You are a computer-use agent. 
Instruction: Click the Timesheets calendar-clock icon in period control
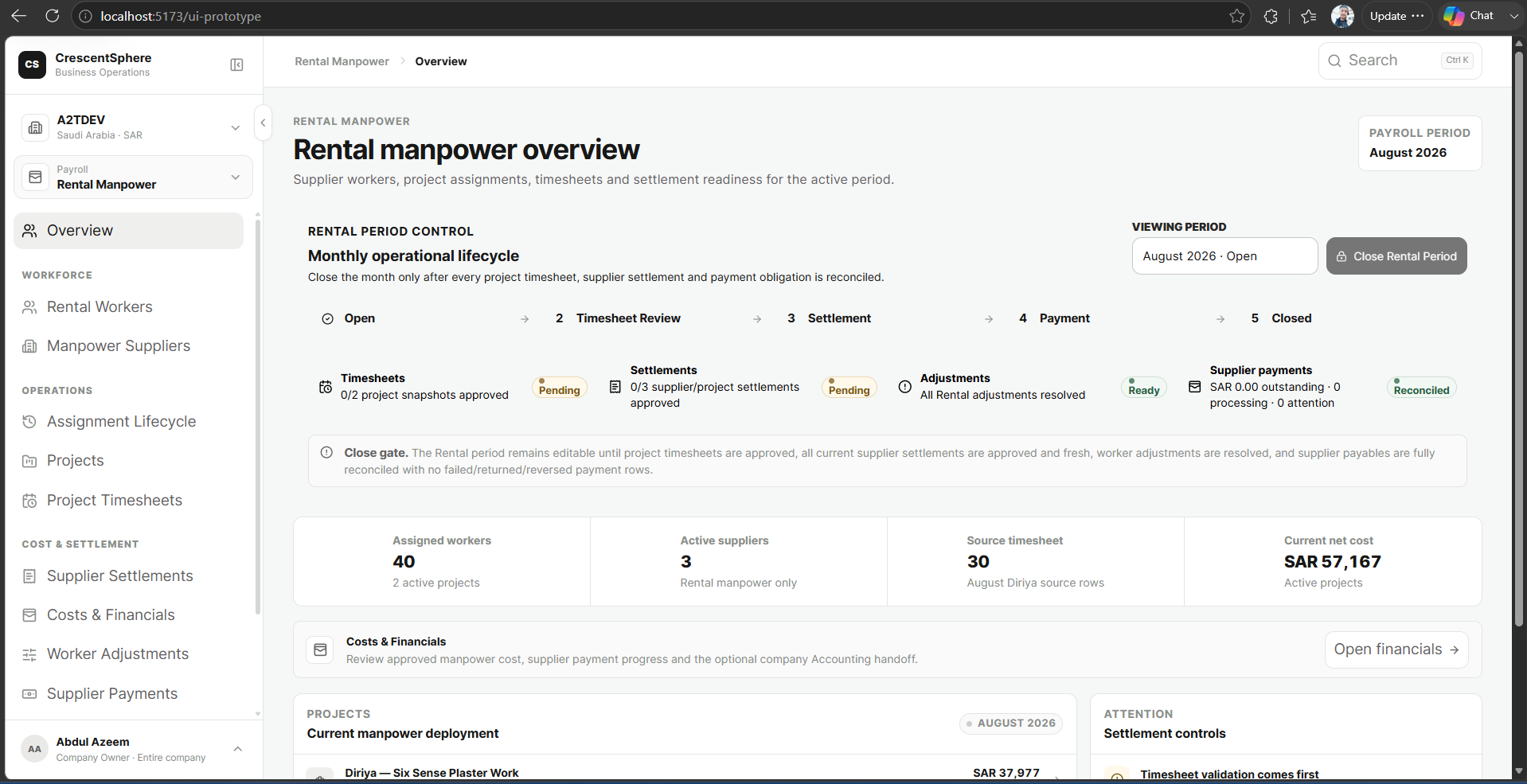(326, 387)
